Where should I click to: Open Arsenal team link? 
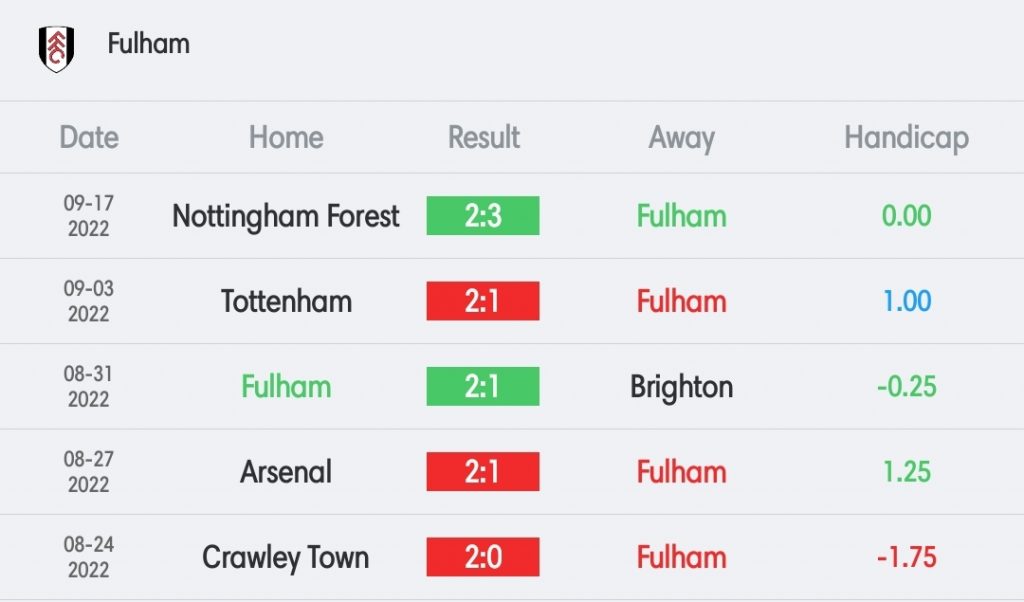click(286, 472)
